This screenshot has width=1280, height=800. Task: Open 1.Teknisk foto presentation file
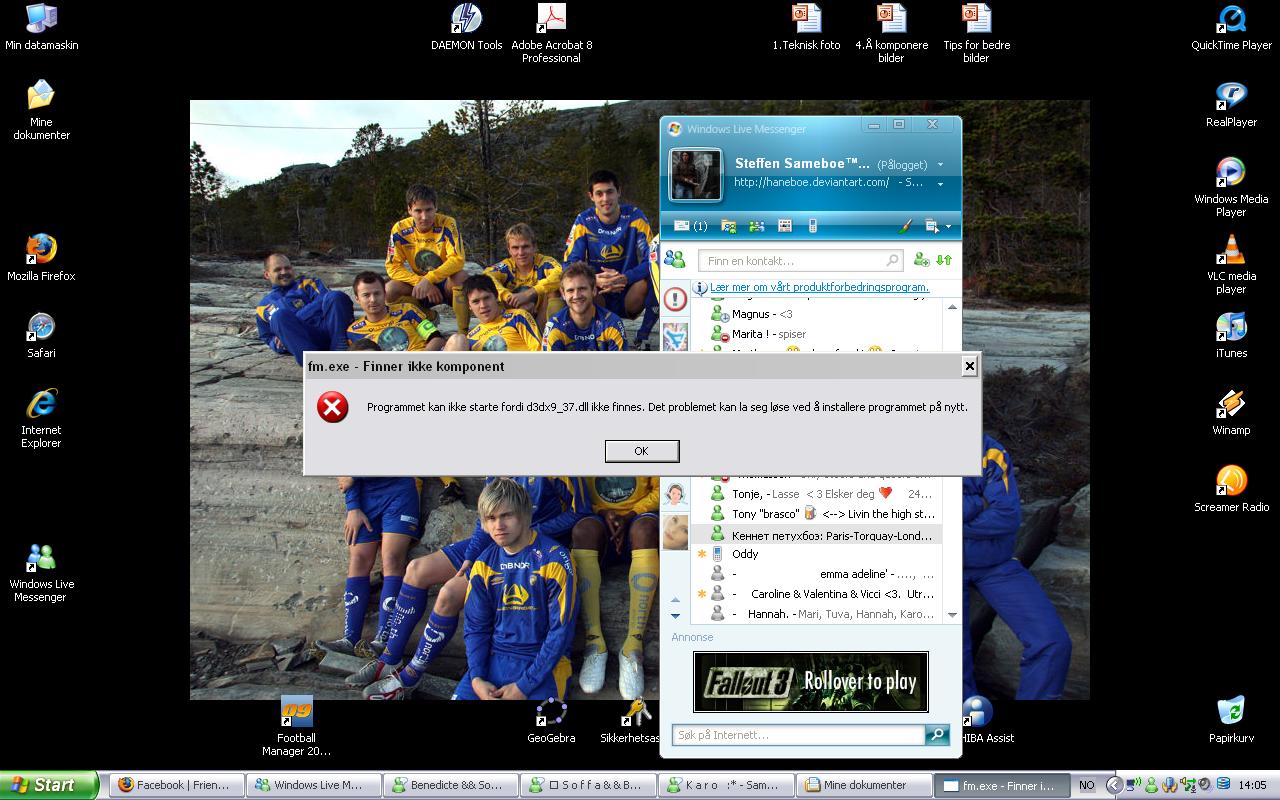(806, 27)
